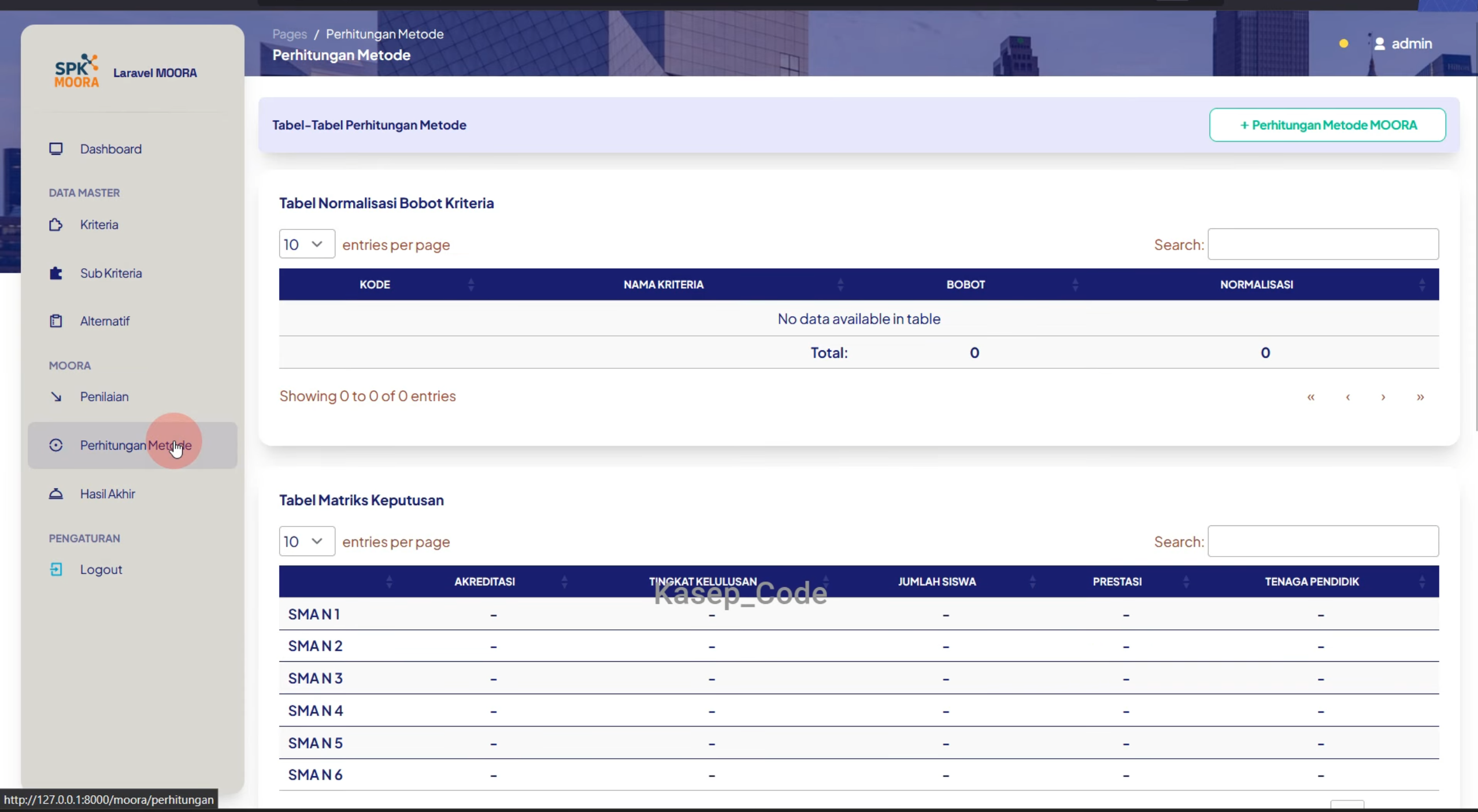Viewport: 1478px width, 812px height.
Task: Click the Perhitungan Metode circular icon
Action: (56, 445)
